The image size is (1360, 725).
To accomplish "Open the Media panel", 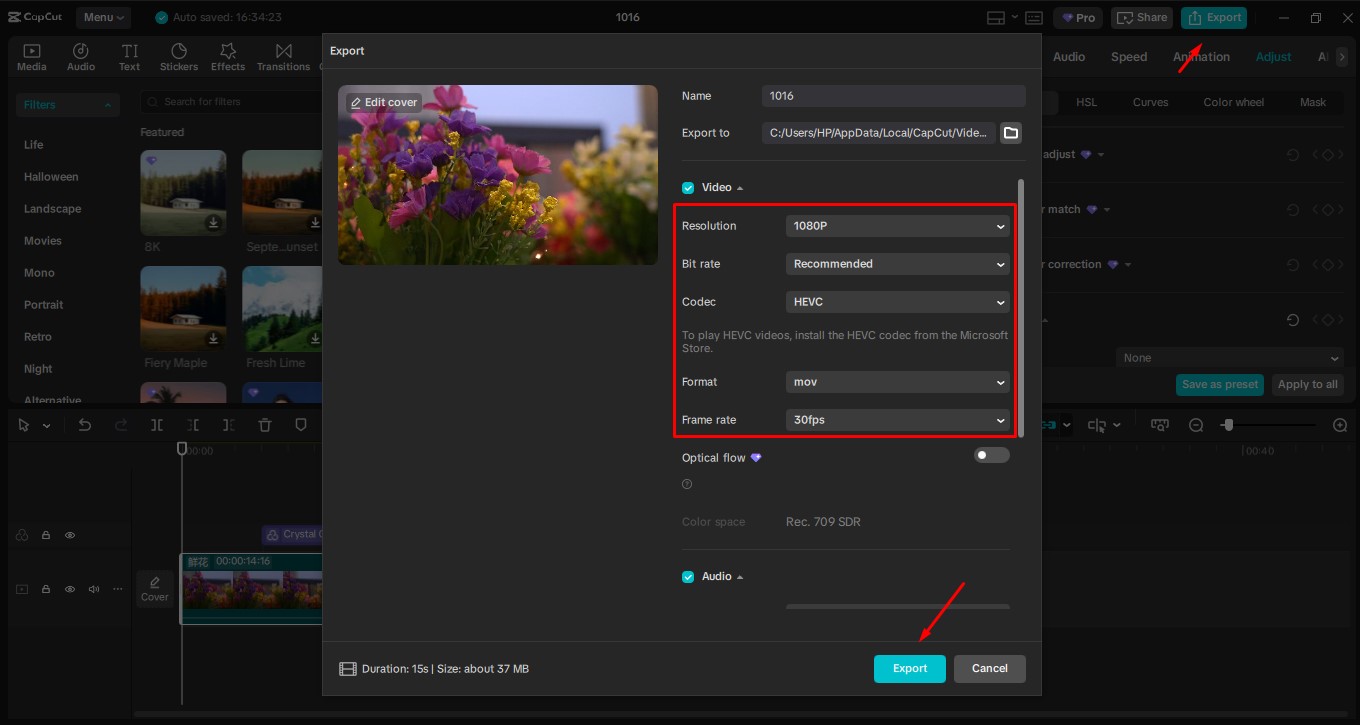I will 31,56.
